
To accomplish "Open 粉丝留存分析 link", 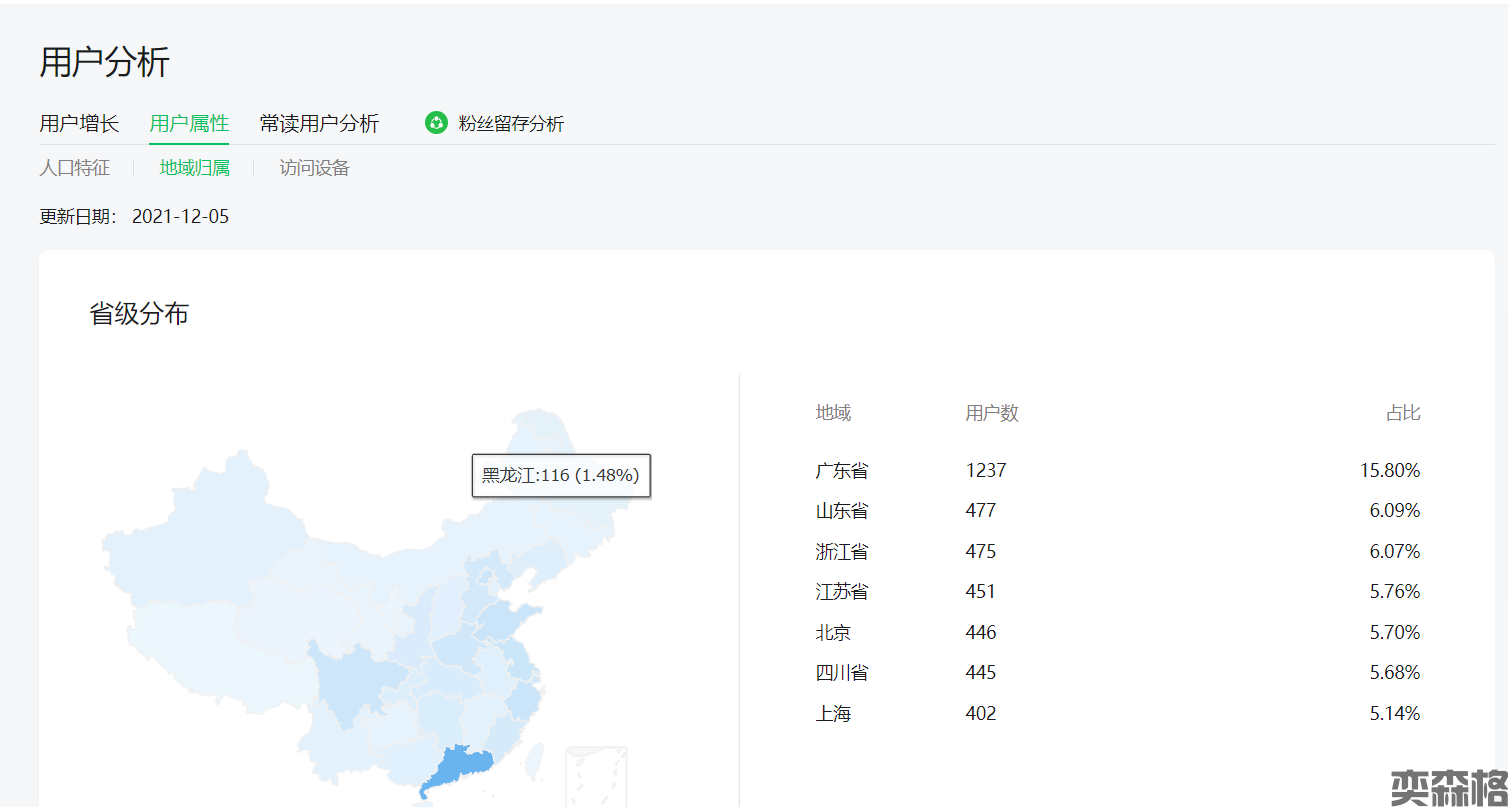I will [x=511, y=124].
